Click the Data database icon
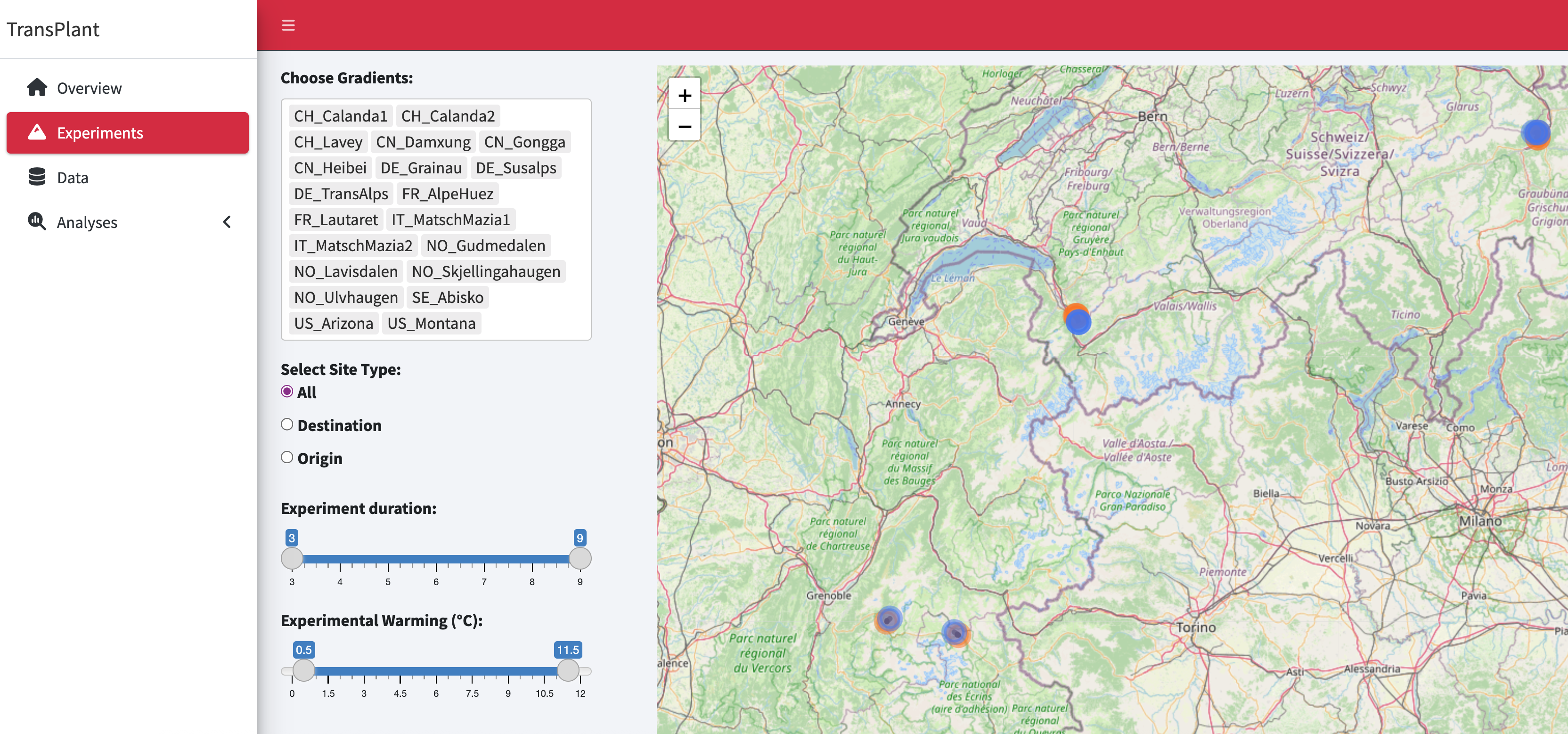1568x734 pixels. click(x=37, y=177)
